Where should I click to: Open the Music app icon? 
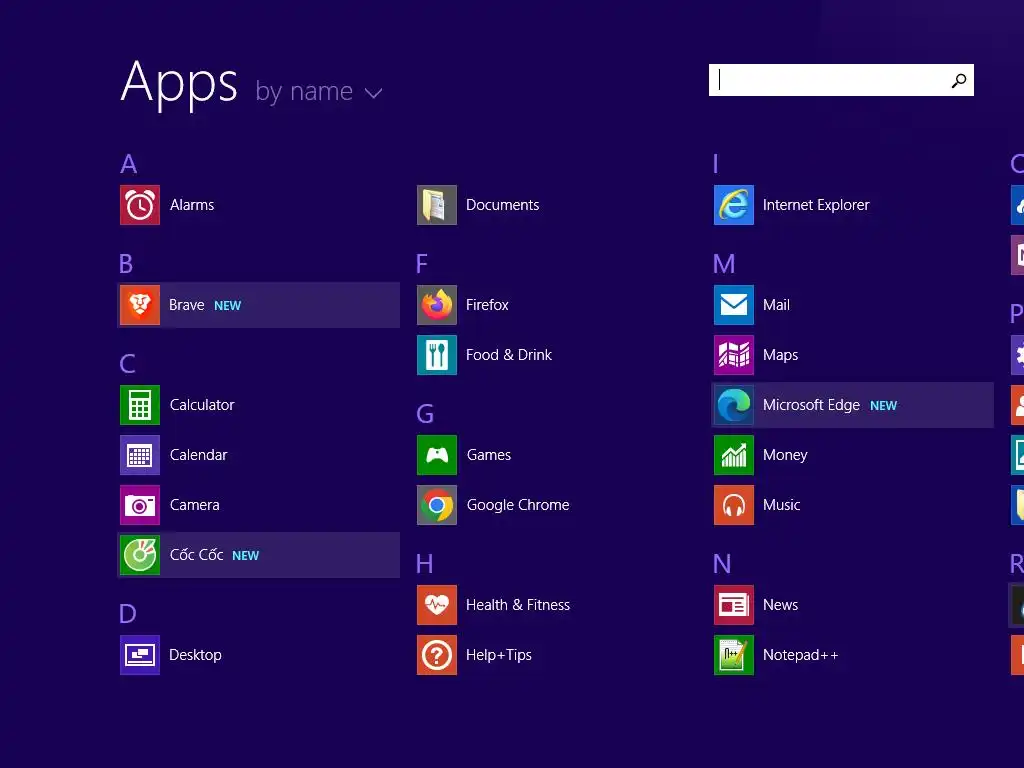point(734,505)
